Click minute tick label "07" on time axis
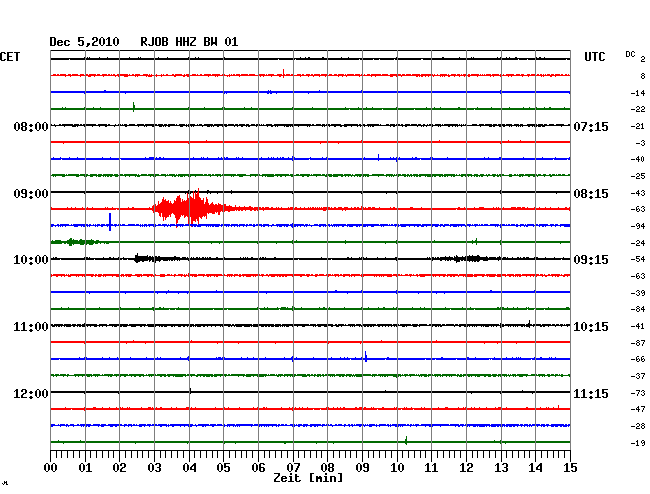The width and height of the screenshot is (650, 494). coord(293,467)
